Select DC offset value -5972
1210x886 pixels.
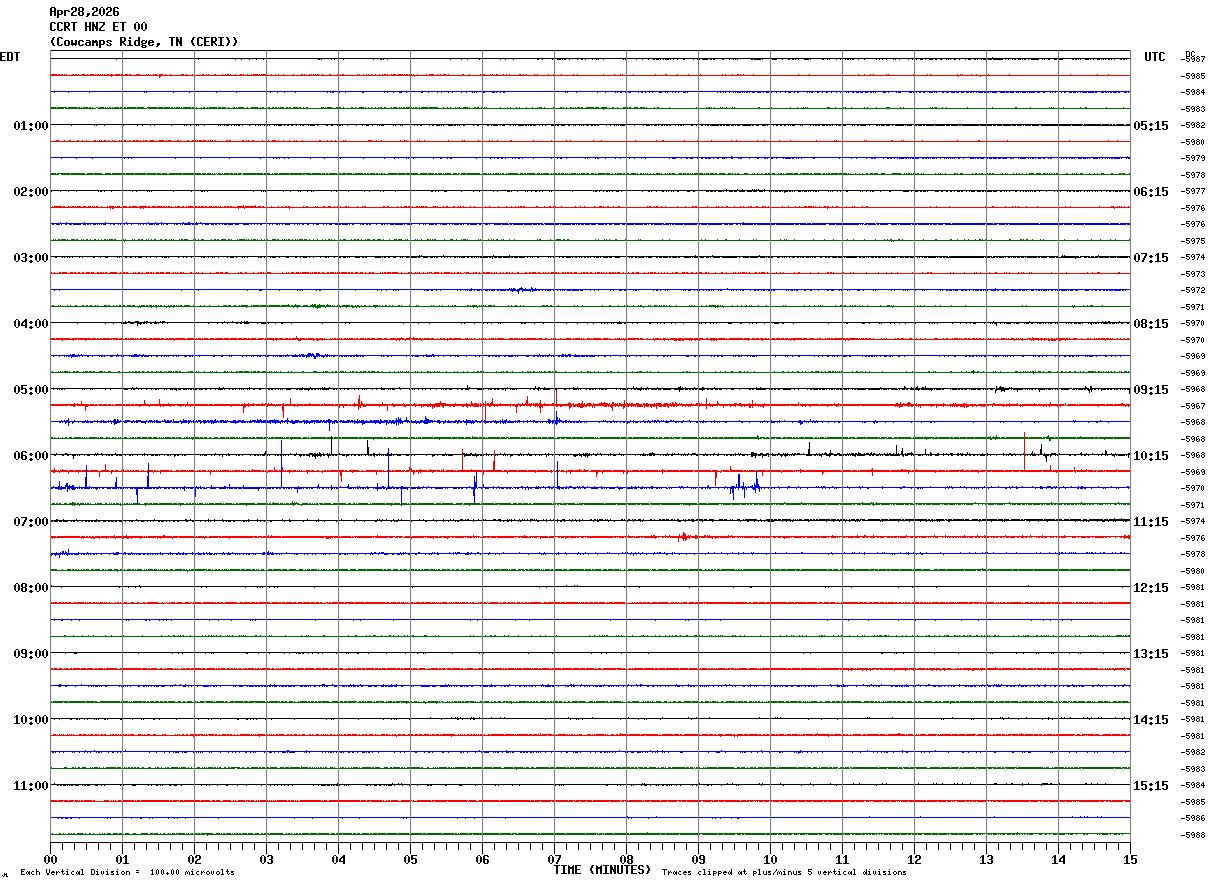(1193, 291)
